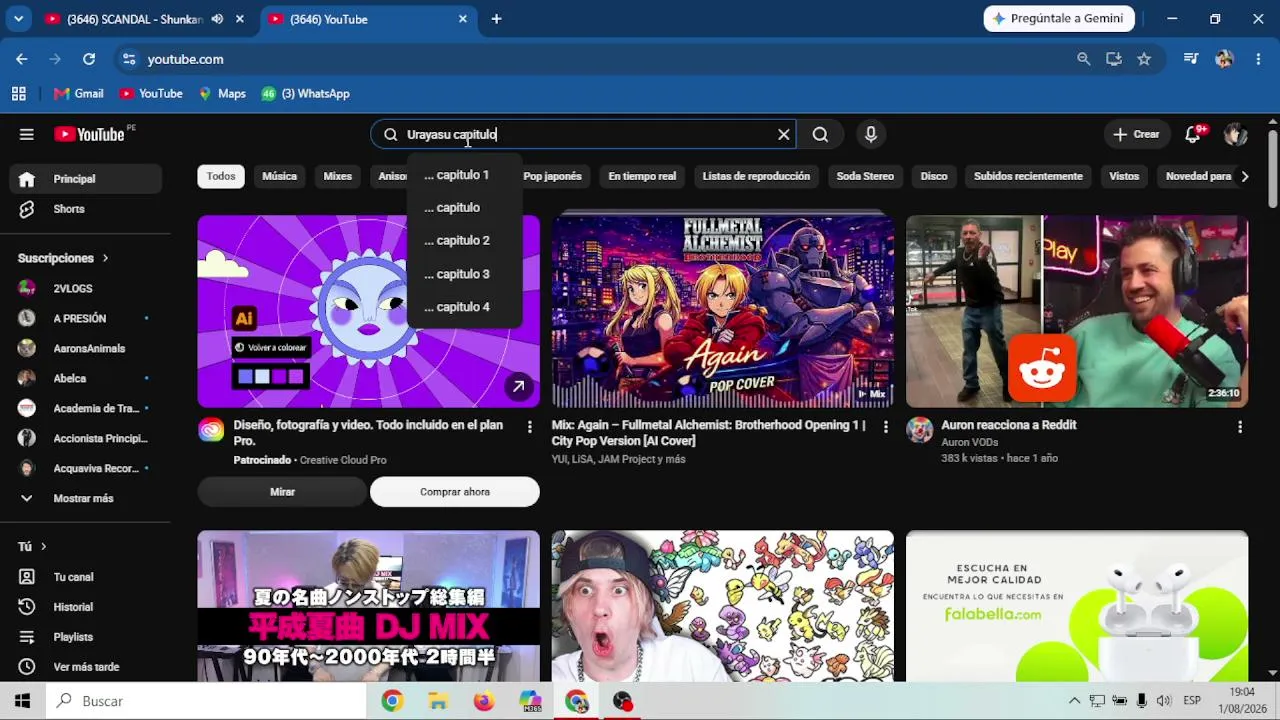
Task: Open the Suscripciones section arrow
Action: (105, 258)
